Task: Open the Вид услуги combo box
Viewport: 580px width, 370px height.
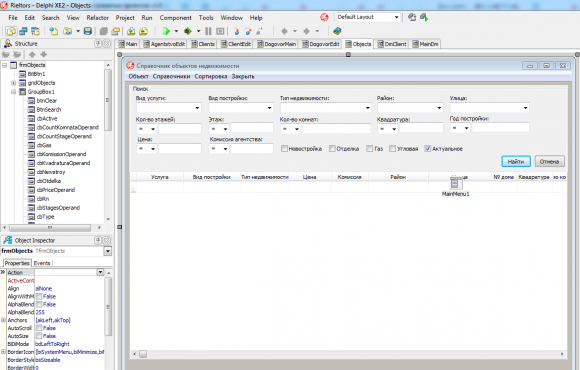Action: [x=168, y=108]
